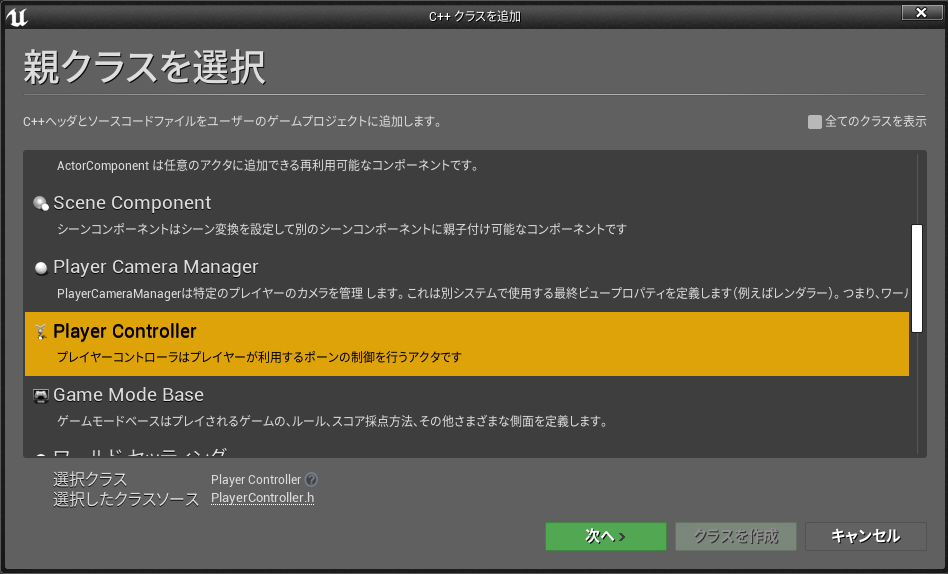Image resolution: width=948 pixels, height=574 pixels.
Task: Click the Player Camera Manager sphere icon
Action: (x=41, y=268)
